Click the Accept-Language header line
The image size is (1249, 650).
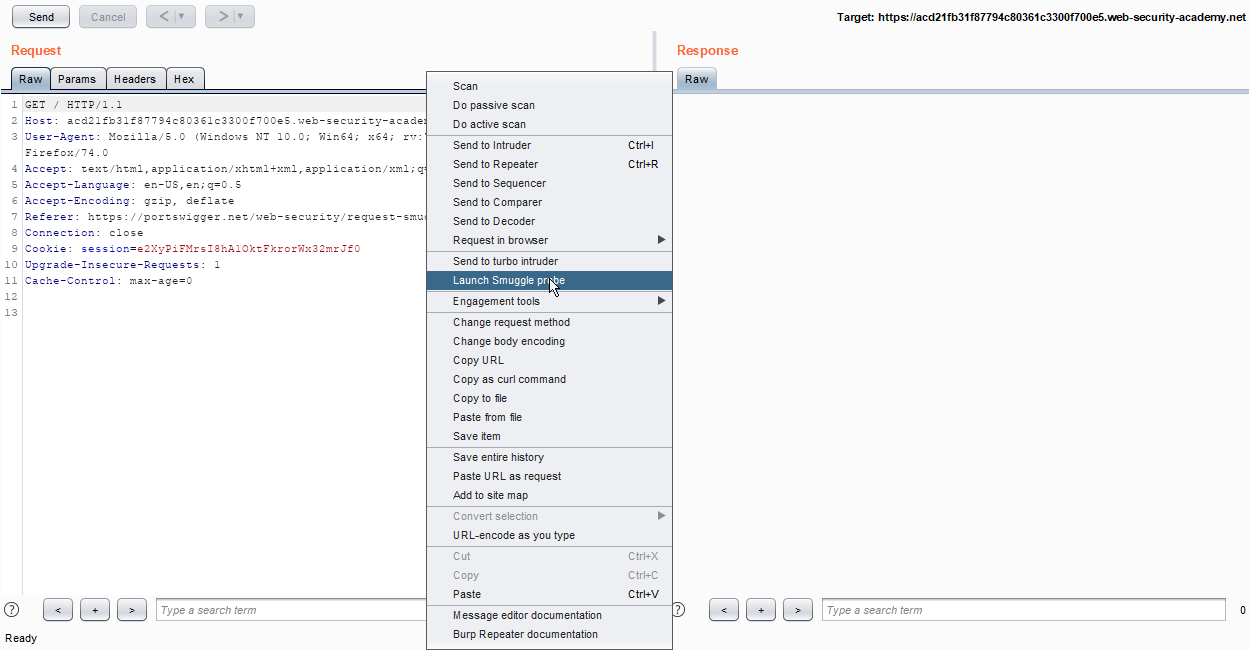tap(133, 185)
